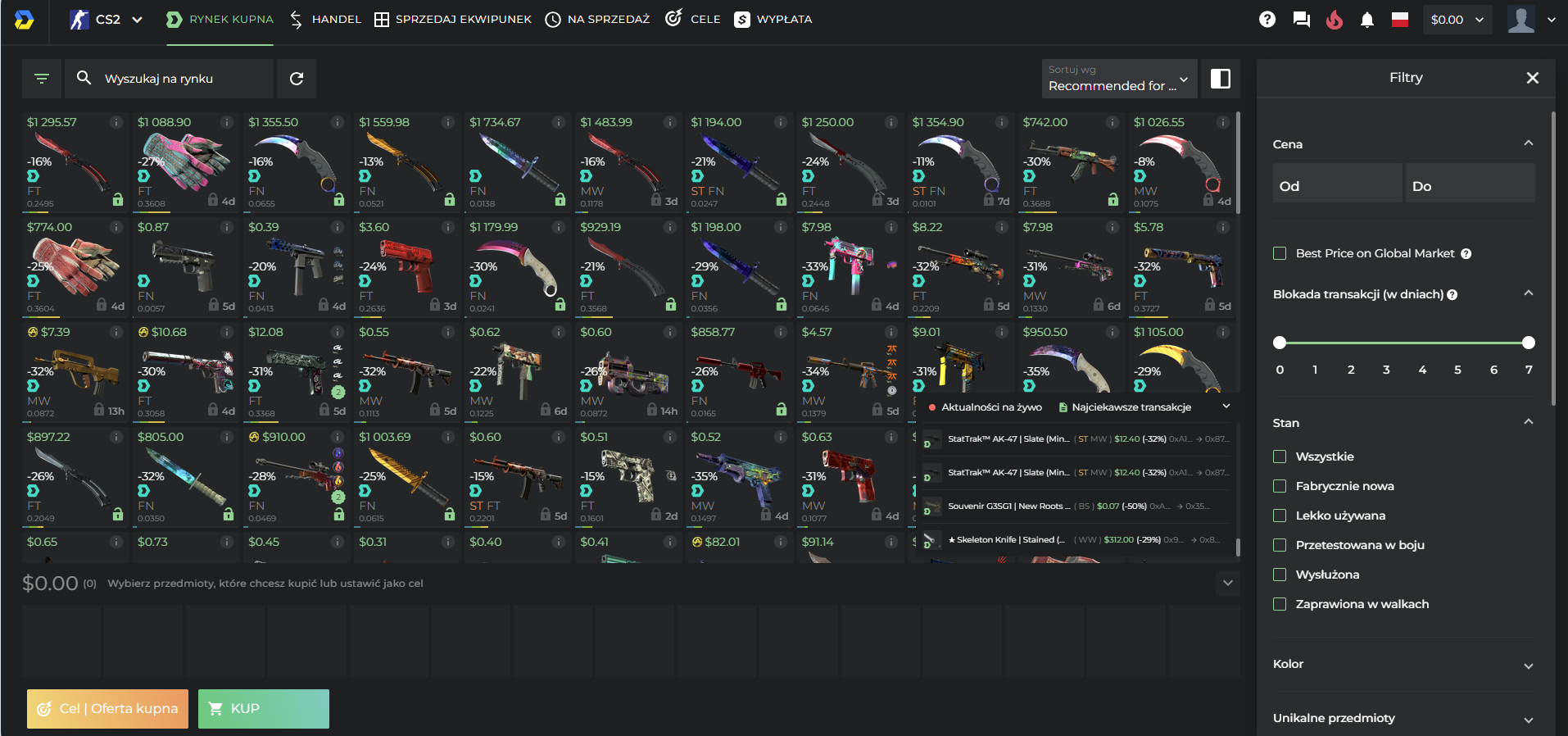The height and width of the screenshot is (736, 1568).
Task: Click the flame hot deals icon
Action: point(1335,20)
